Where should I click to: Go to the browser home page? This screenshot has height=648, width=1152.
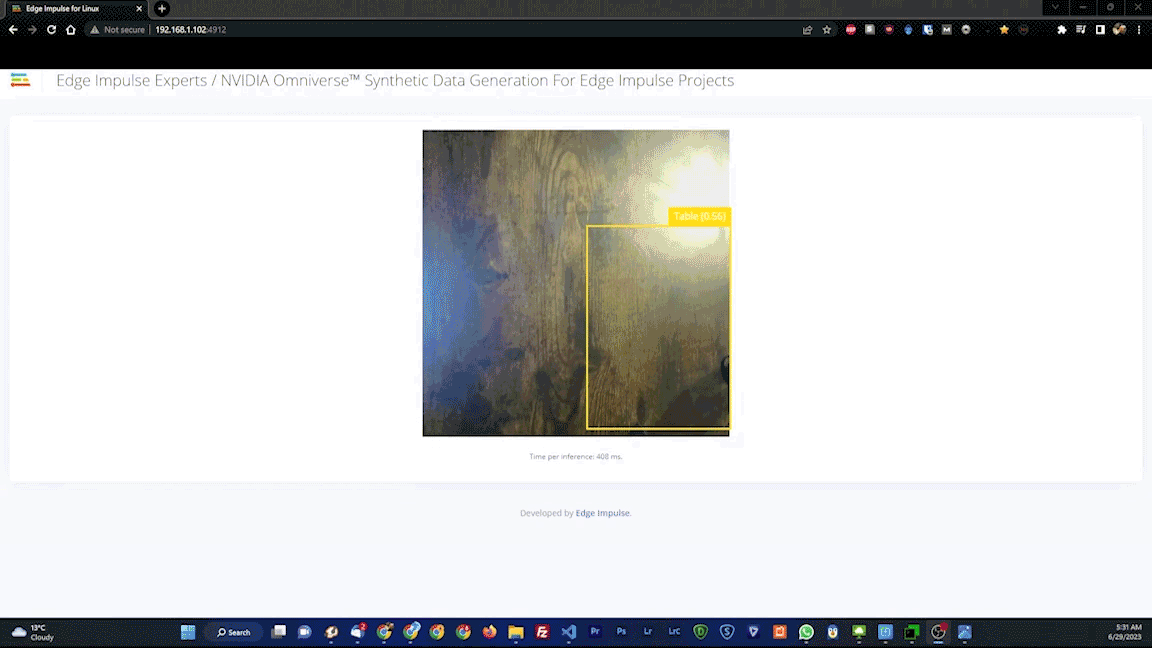(x=71, y=30)
